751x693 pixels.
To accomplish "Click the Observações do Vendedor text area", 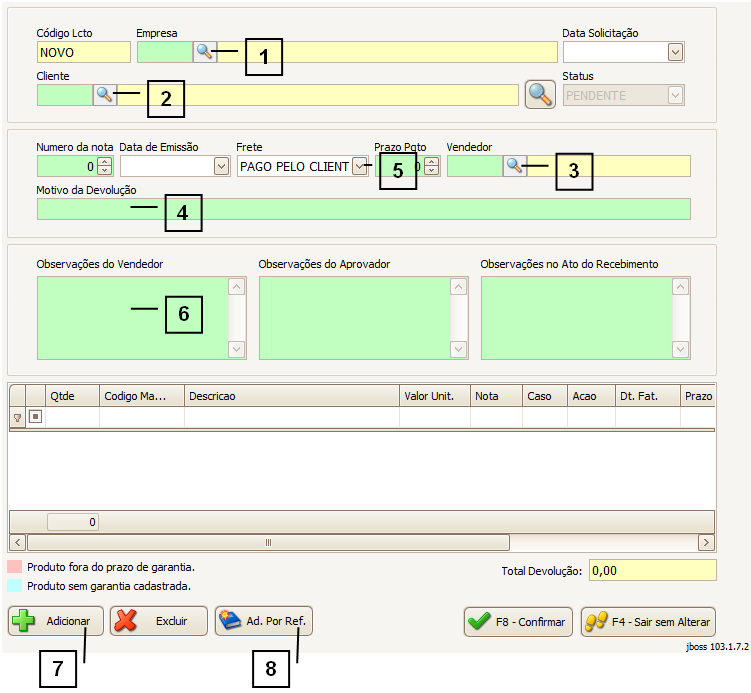I will (132, 317).
